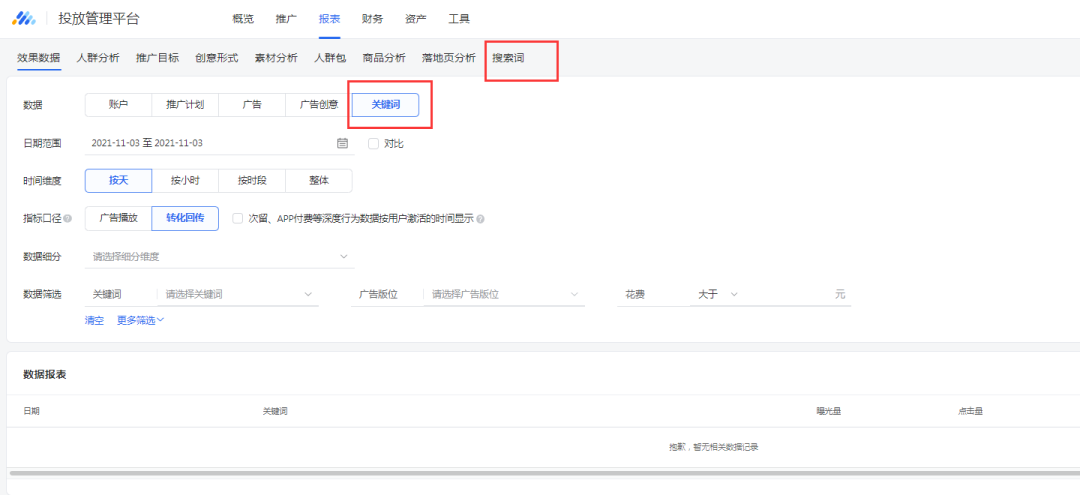Select 关键词 data level

pos(385,105)
